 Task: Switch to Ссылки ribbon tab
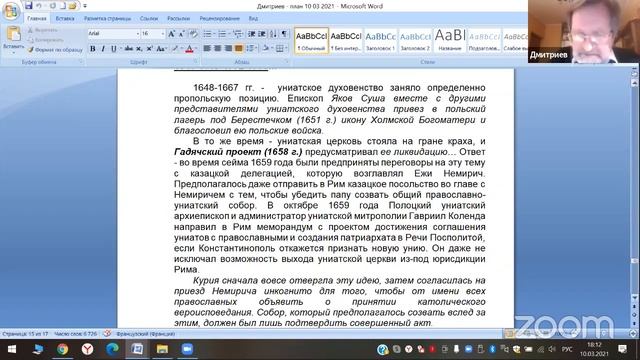[149, 19]
